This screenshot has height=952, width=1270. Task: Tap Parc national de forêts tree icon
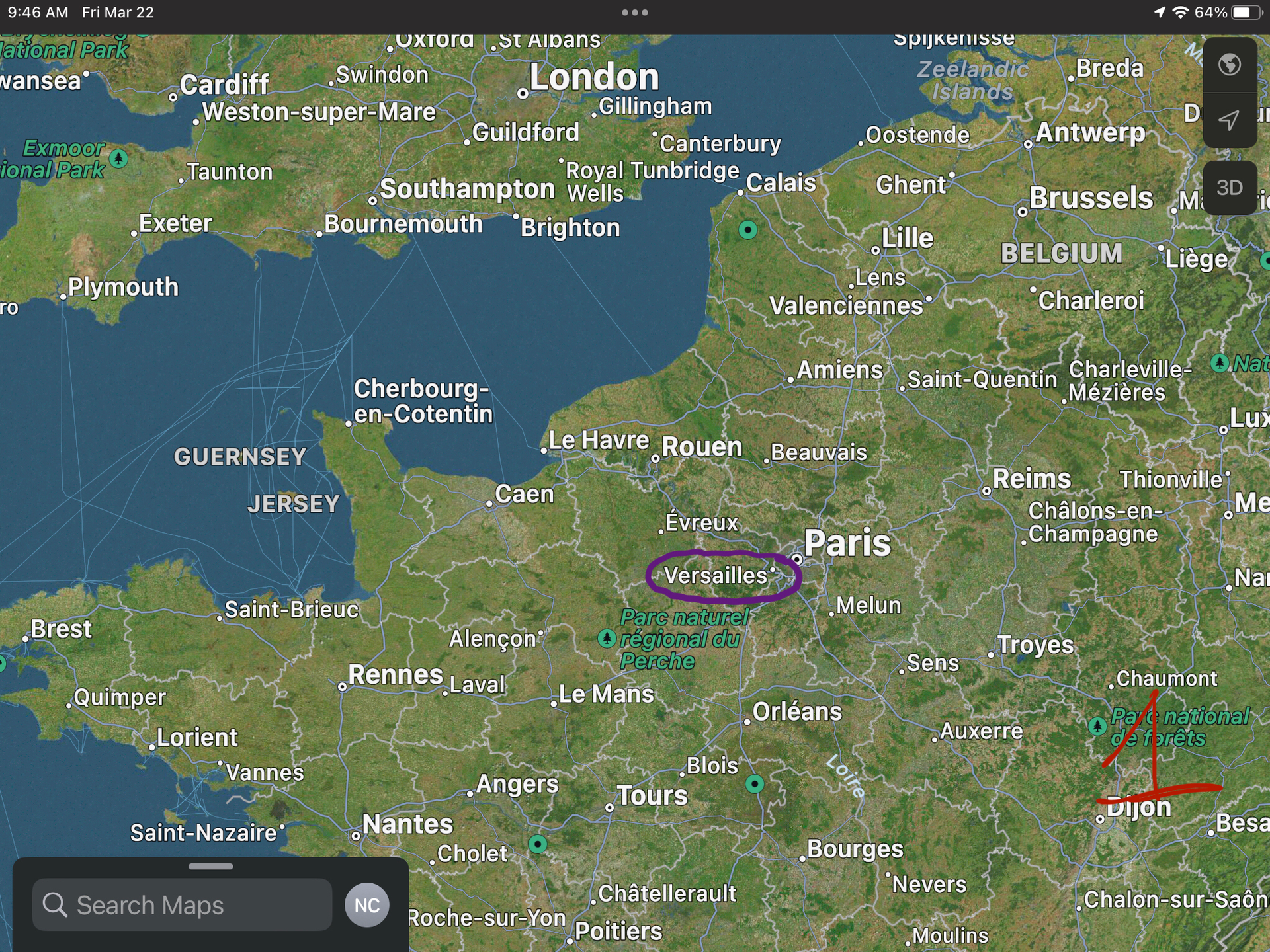point(1097,726)
